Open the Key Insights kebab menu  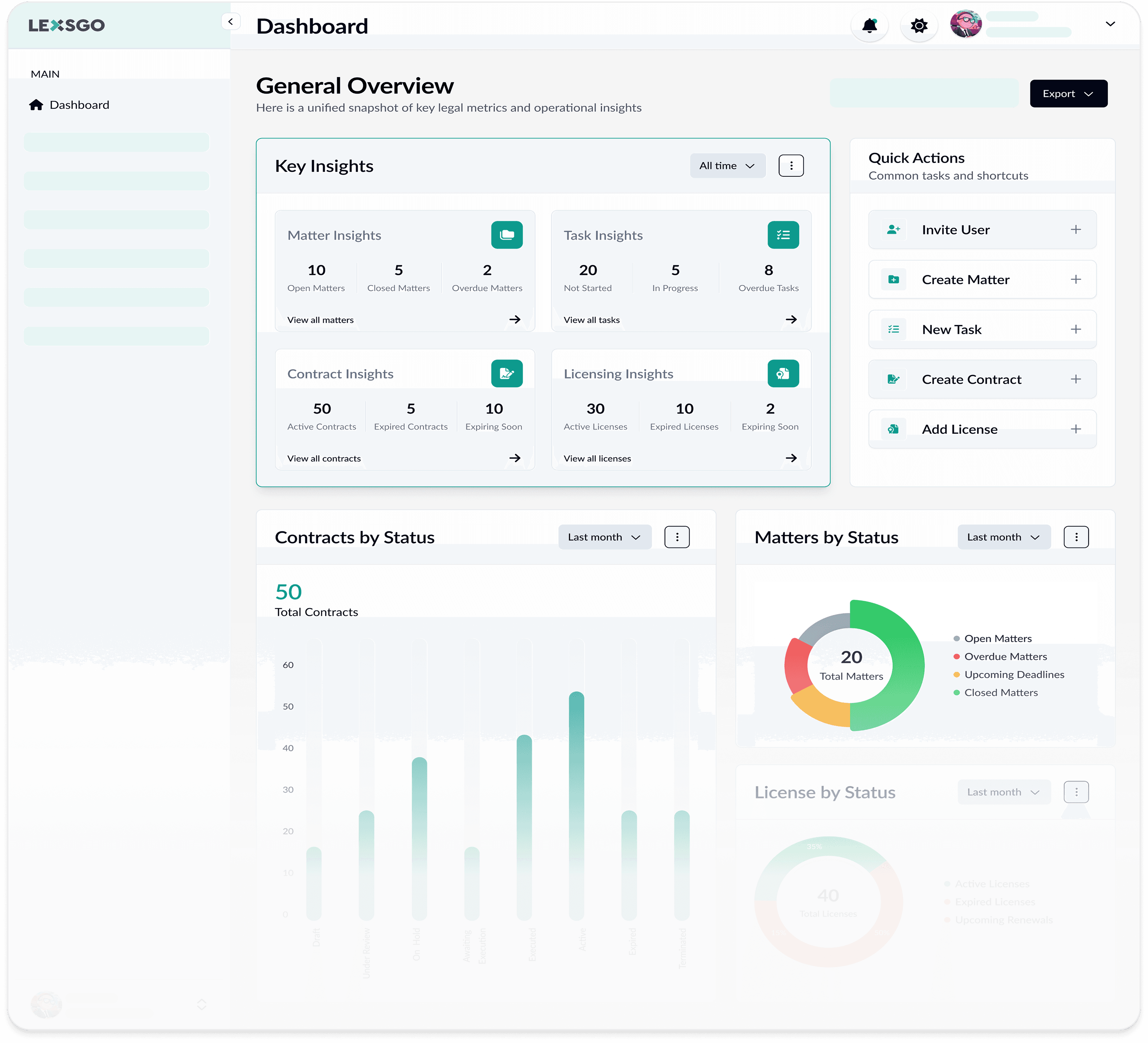point(790,165)
